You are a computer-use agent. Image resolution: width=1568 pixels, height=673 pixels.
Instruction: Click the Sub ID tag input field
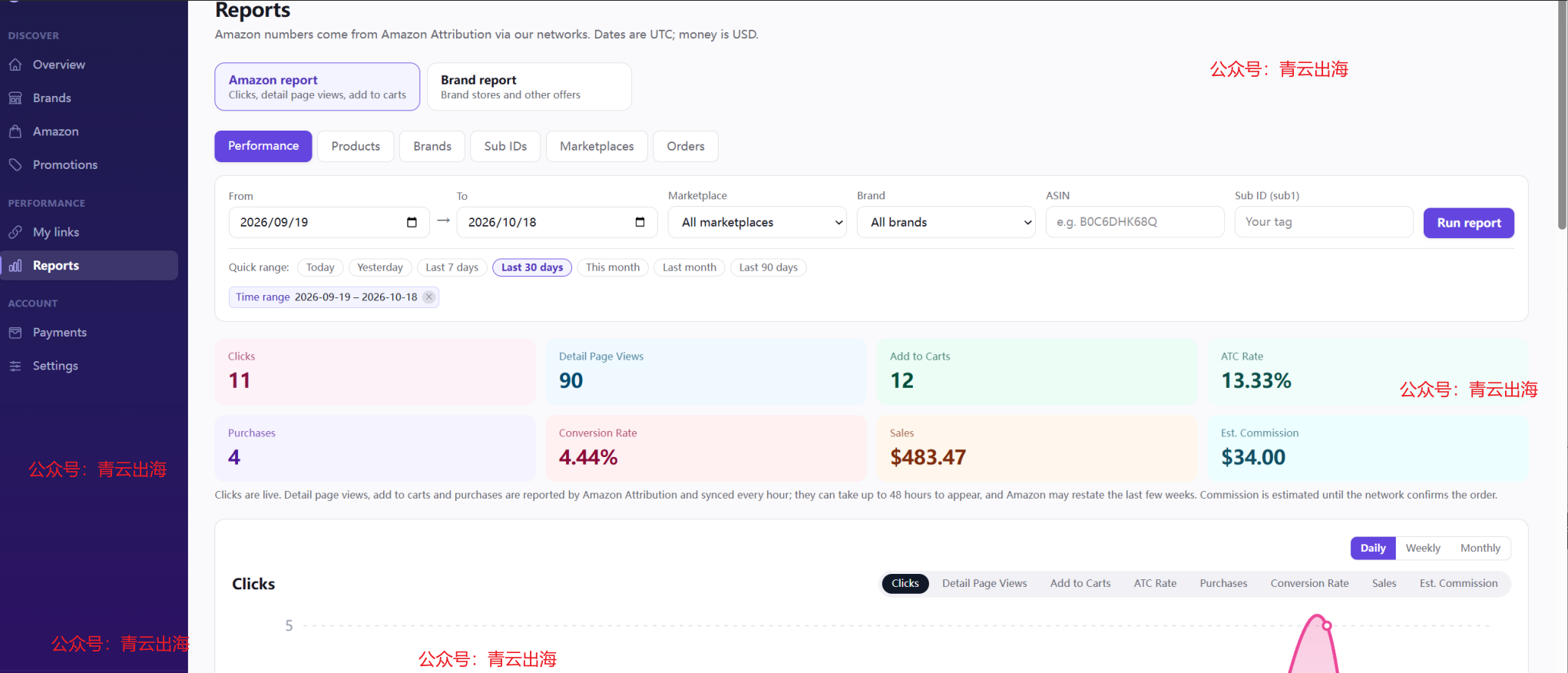click(x=1324, y=222)
